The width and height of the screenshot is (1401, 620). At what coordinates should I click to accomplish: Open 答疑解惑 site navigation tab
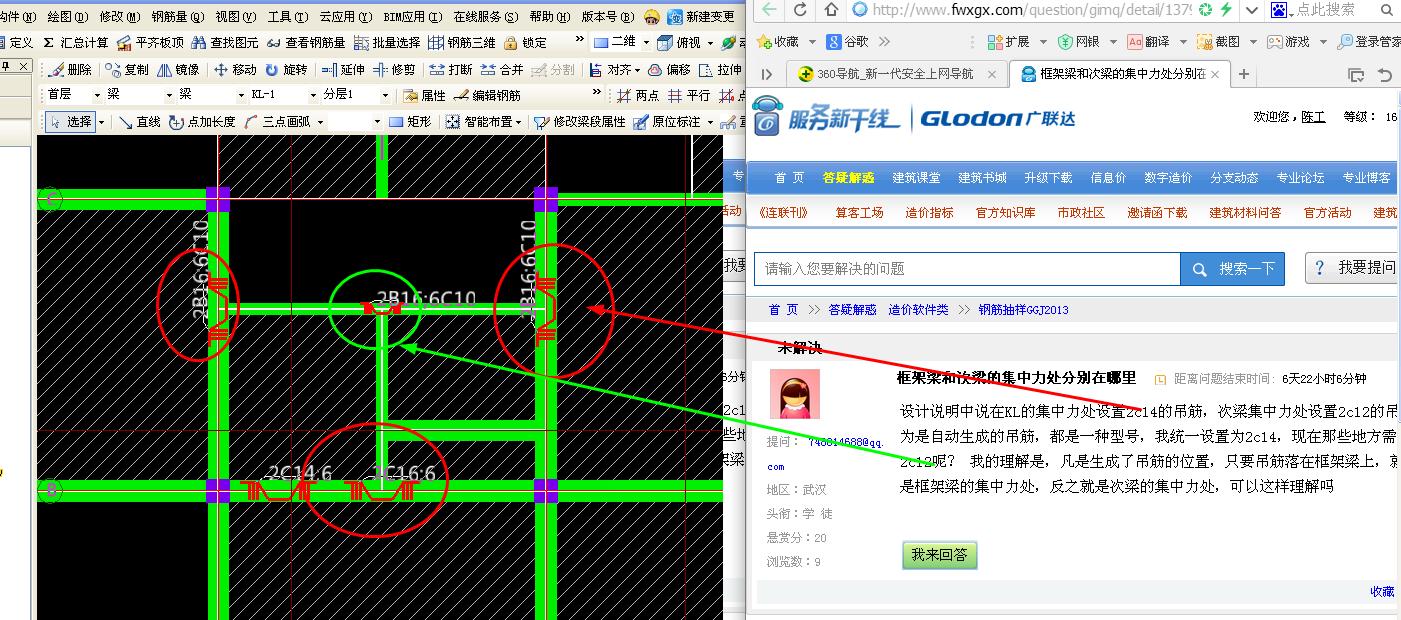[x=848, y=177]
